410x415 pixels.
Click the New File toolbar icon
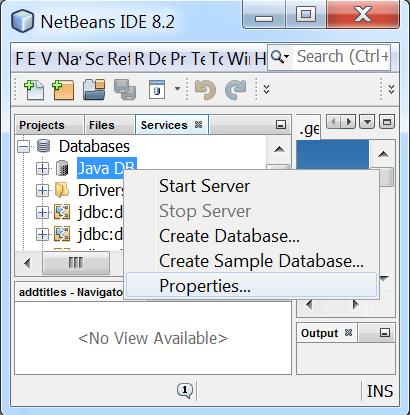[34, 90]
